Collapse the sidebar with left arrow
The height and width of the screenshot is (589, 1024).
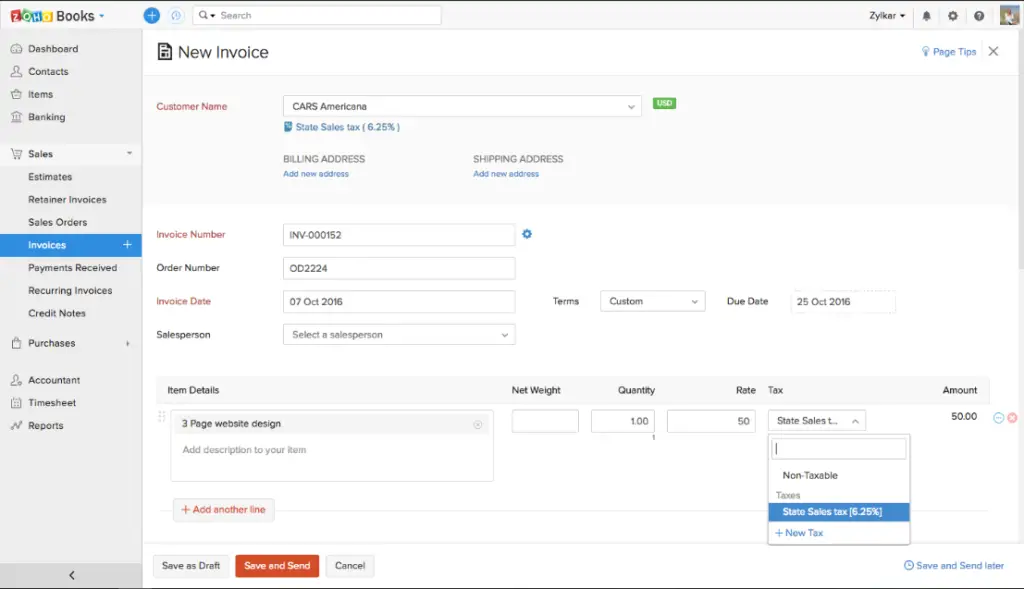coord(71,575)
